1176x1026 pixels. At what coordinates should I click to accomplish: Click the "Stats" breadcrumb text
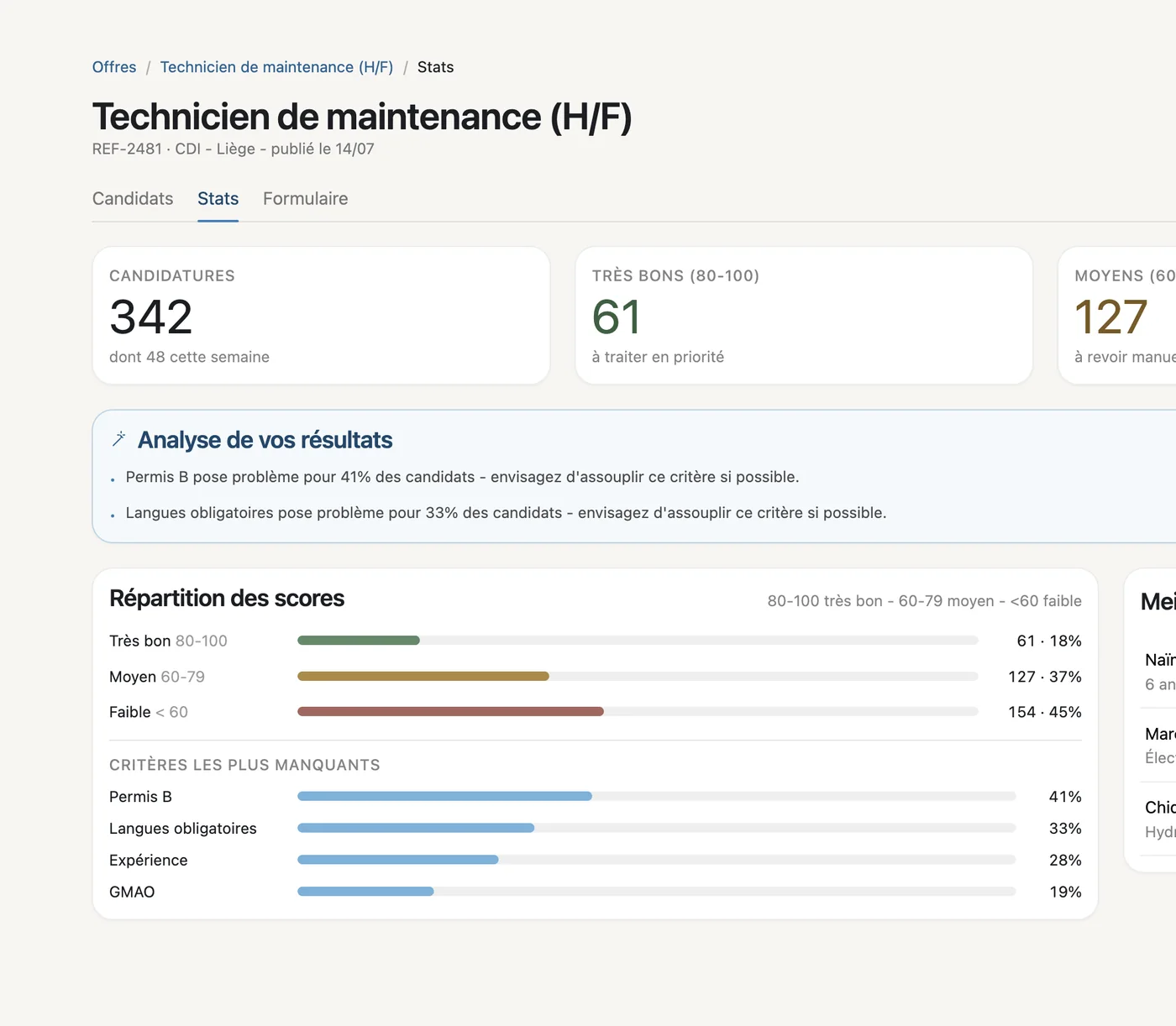(435, 67)
